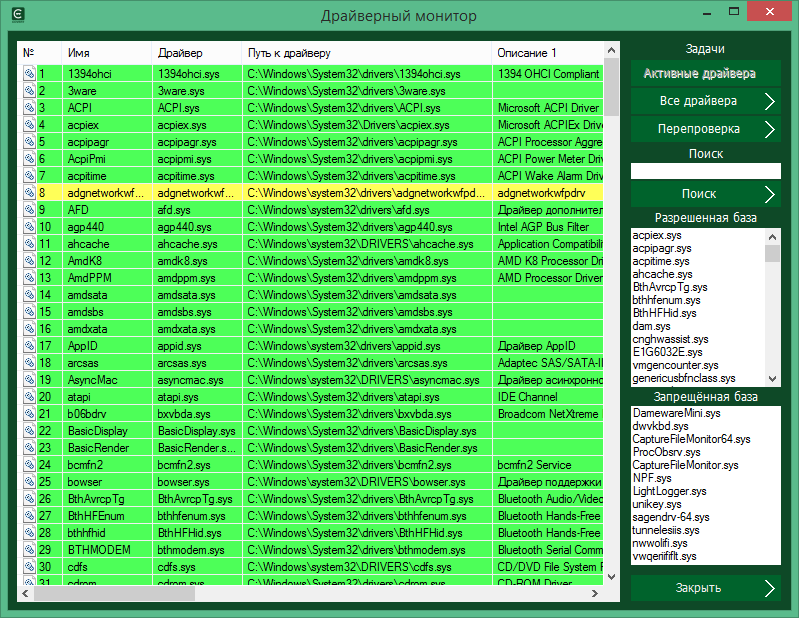The height and width of the screenshot is (618, 799).
Task: Click the arrow on the Все драйвера button
Action: pyautogui.click(x=769, y=101)
